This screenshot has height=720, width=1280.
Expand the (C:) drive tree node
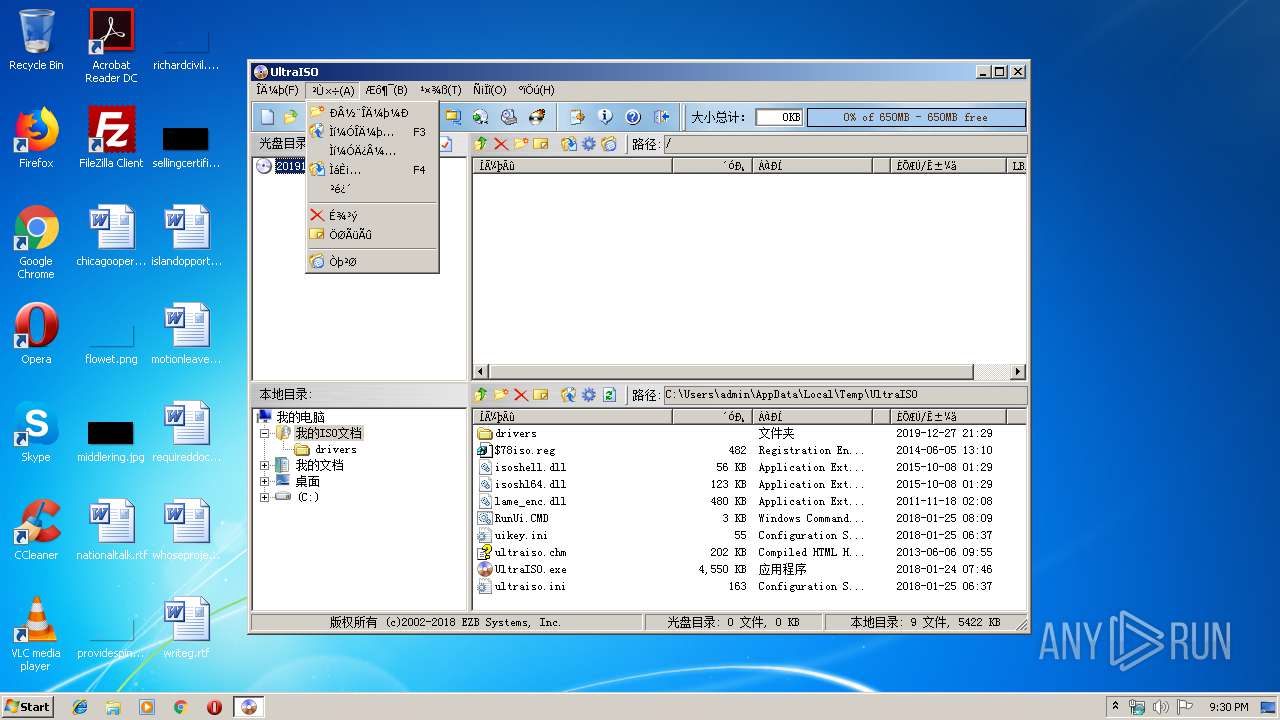pos(265,497)
